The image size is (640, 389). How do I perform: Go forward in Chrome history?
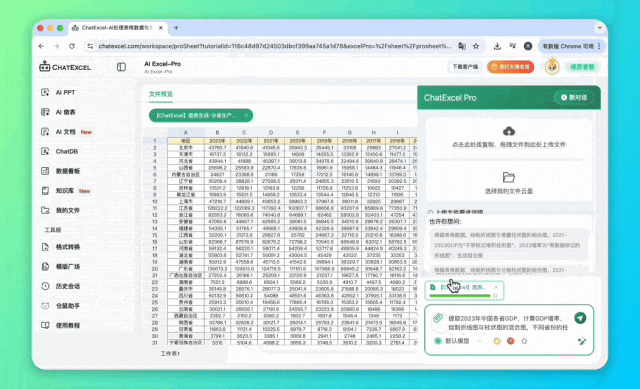(x=56, y=46)
